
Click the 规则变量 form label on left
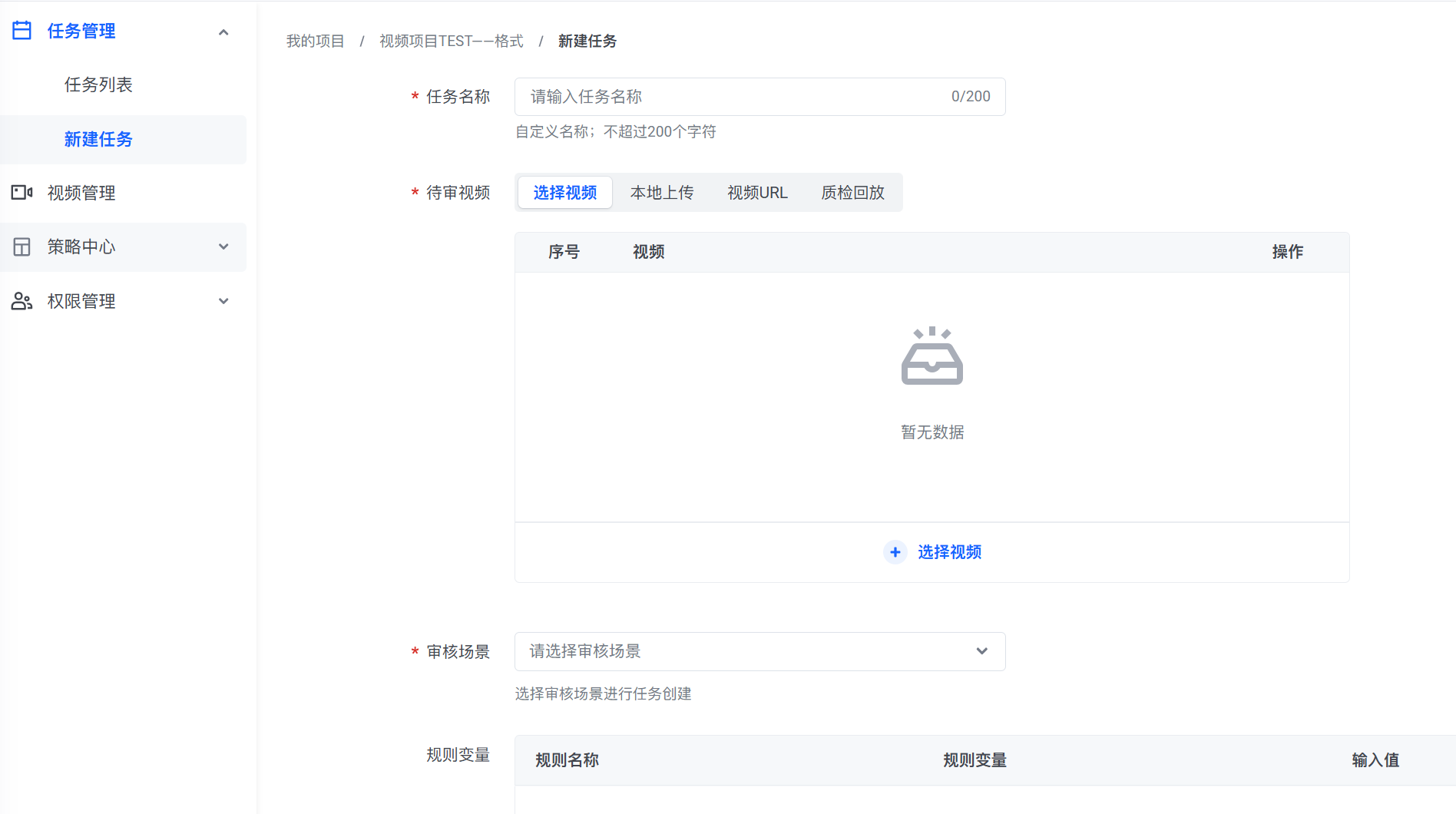(x=458, y=755)
